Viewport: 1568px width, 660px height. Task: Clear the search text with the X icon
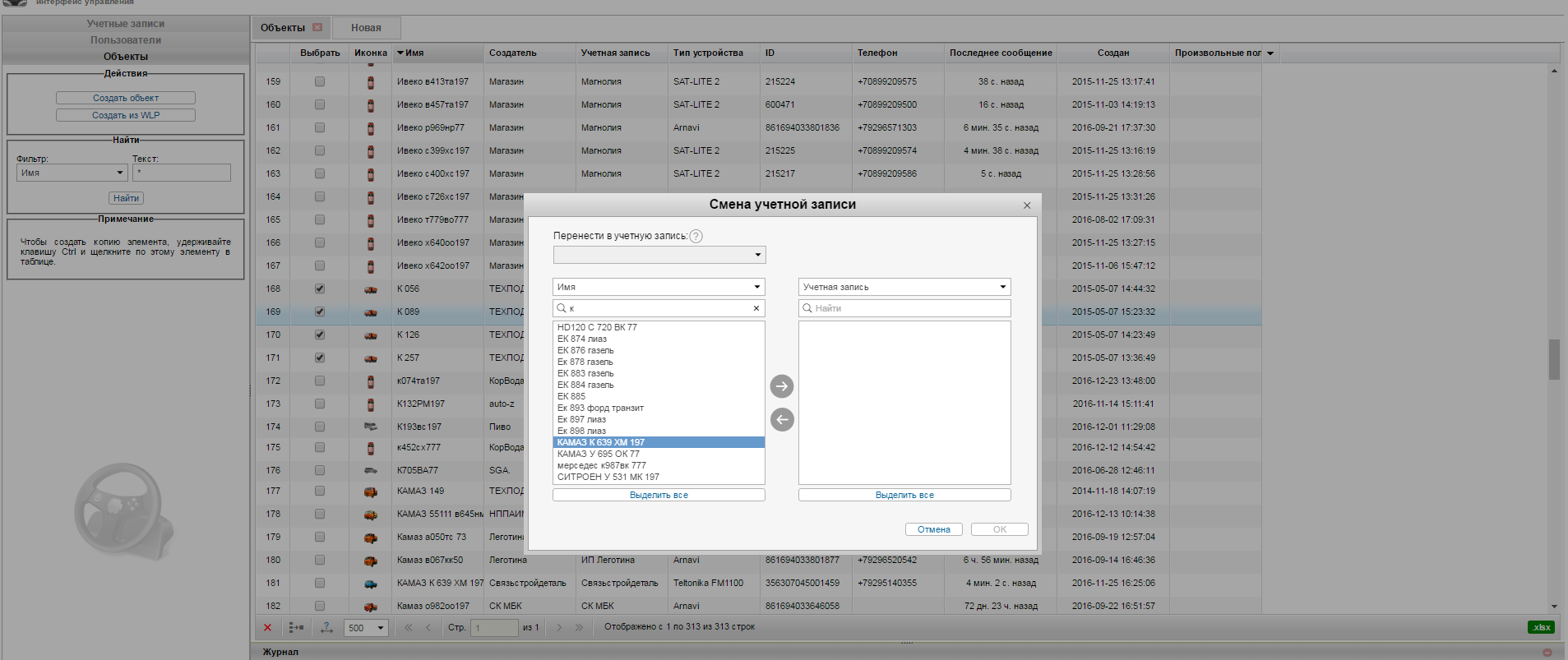coord(756,308)
